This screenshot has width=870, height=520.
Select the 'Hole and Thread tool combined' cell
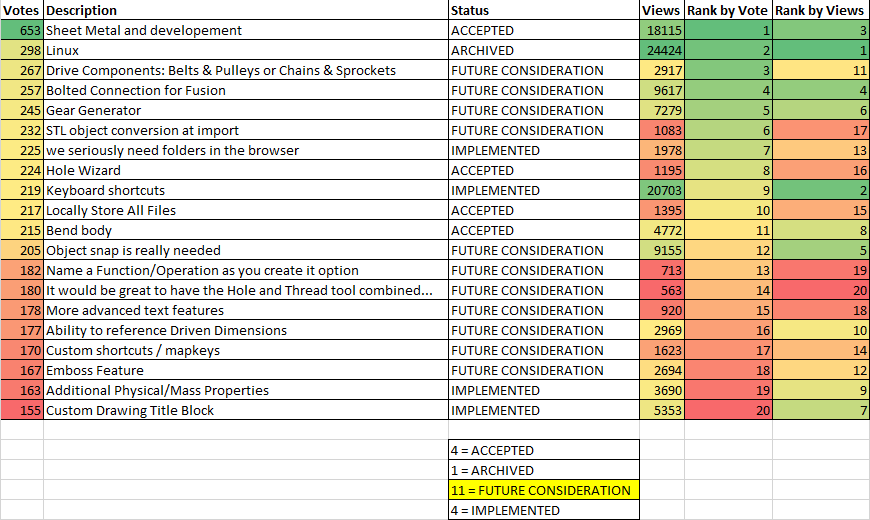pos(246,290)
